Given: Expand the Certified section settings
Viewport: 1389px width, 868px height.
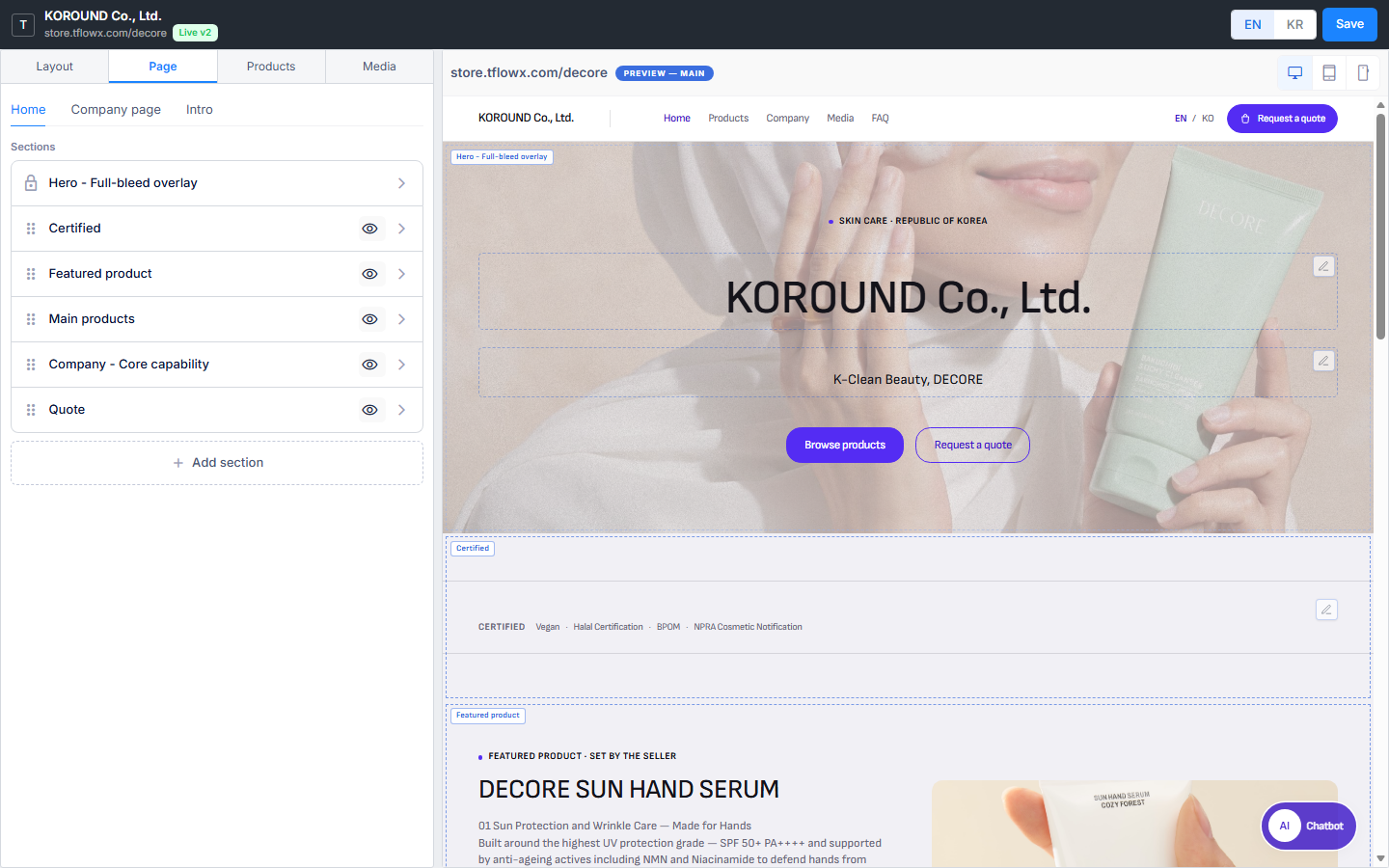Looking at the screenshot, I should (402, 229).
